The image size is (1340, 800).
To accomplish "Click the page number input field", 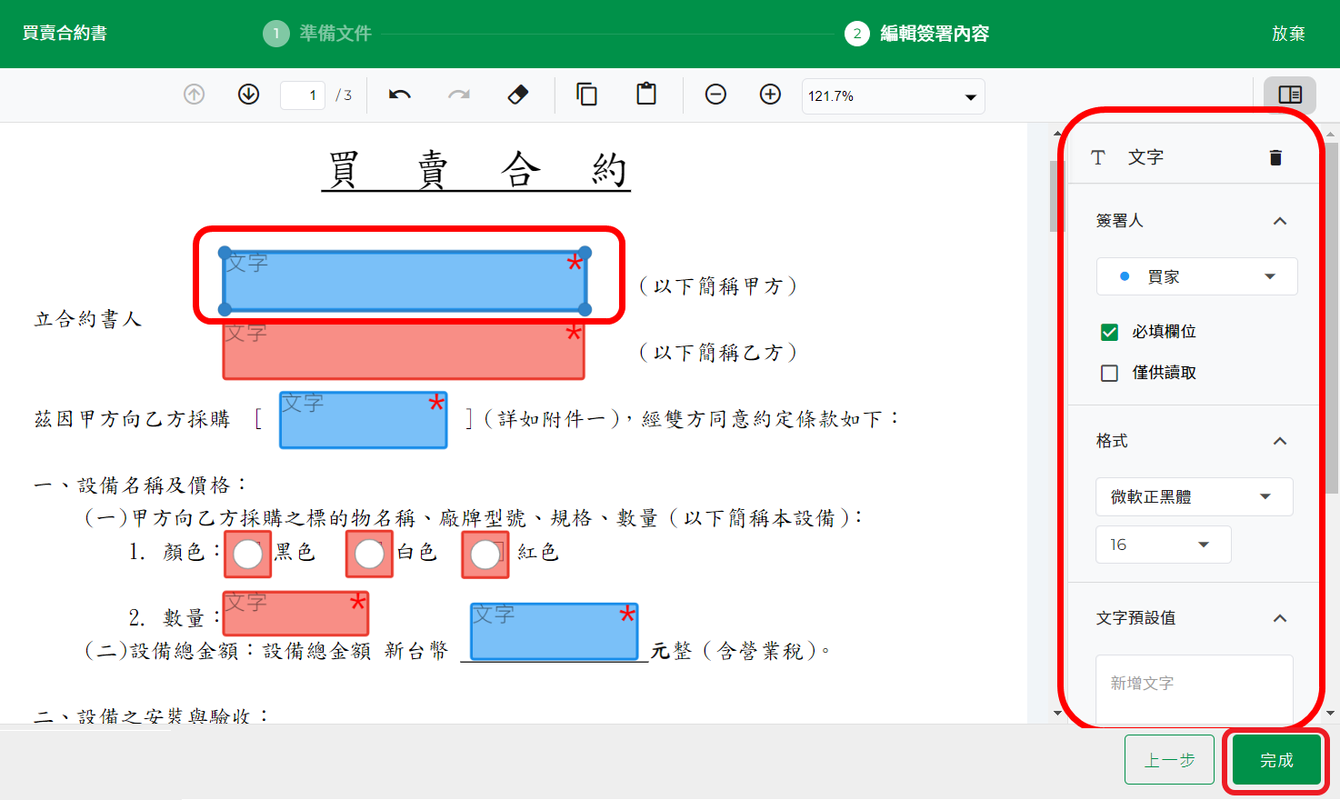I will (x=303, y=95).
